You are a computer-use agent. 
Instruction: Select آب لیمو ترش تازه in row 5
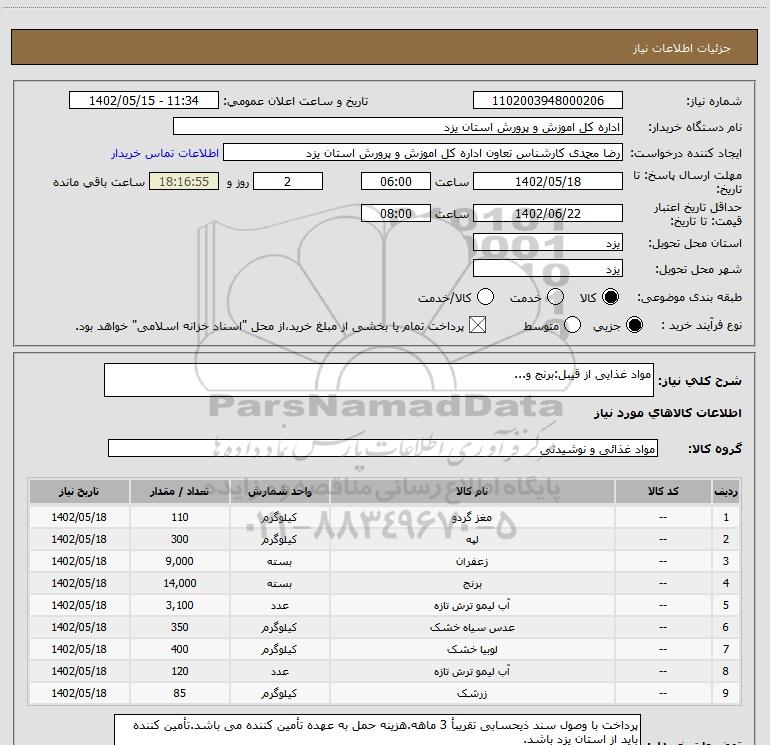pyautogui.click(x=472, y=606)
